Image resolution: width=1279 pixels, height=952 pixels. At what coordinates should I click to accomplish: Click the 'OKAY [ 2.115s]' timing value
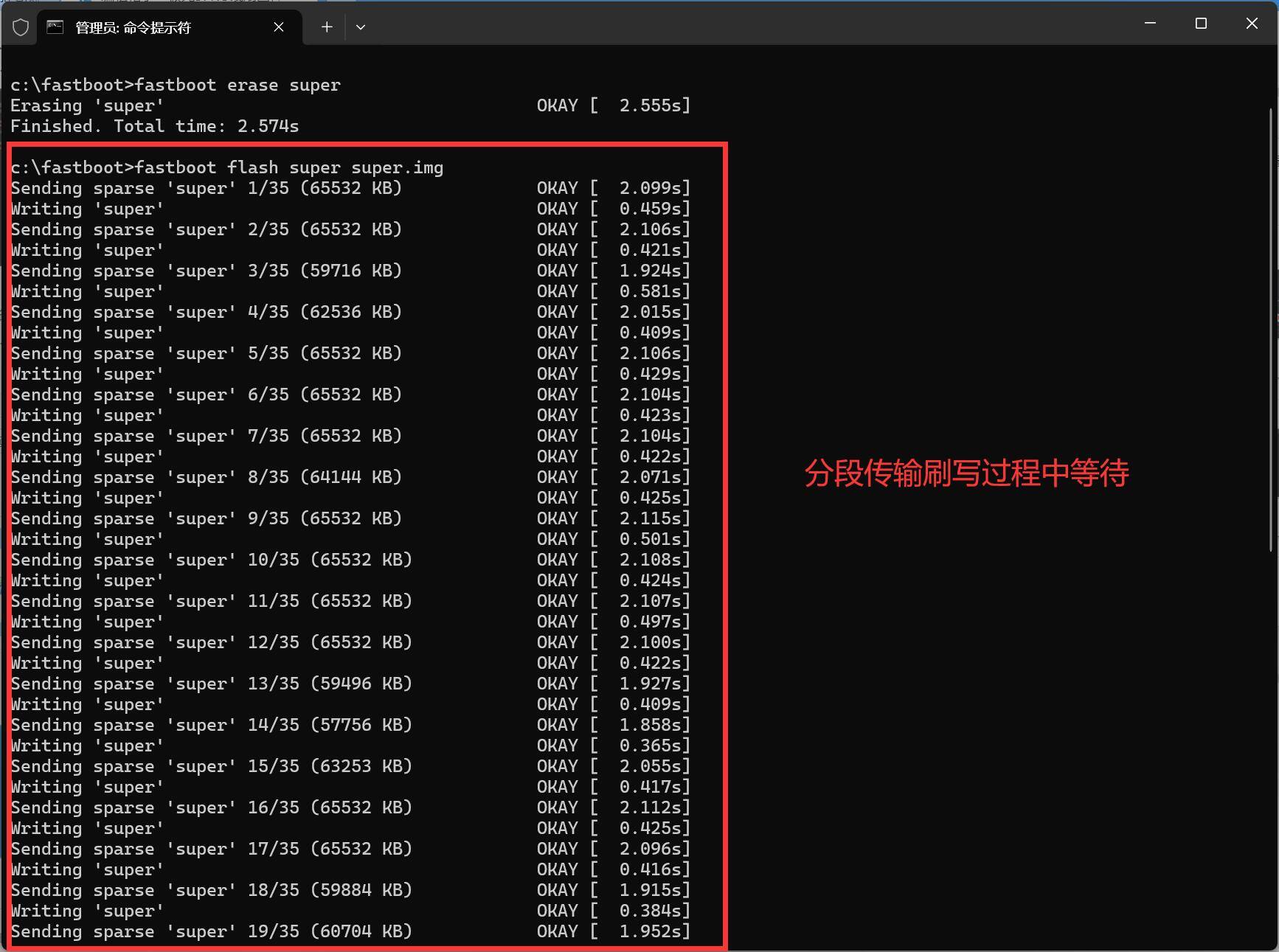614,518
